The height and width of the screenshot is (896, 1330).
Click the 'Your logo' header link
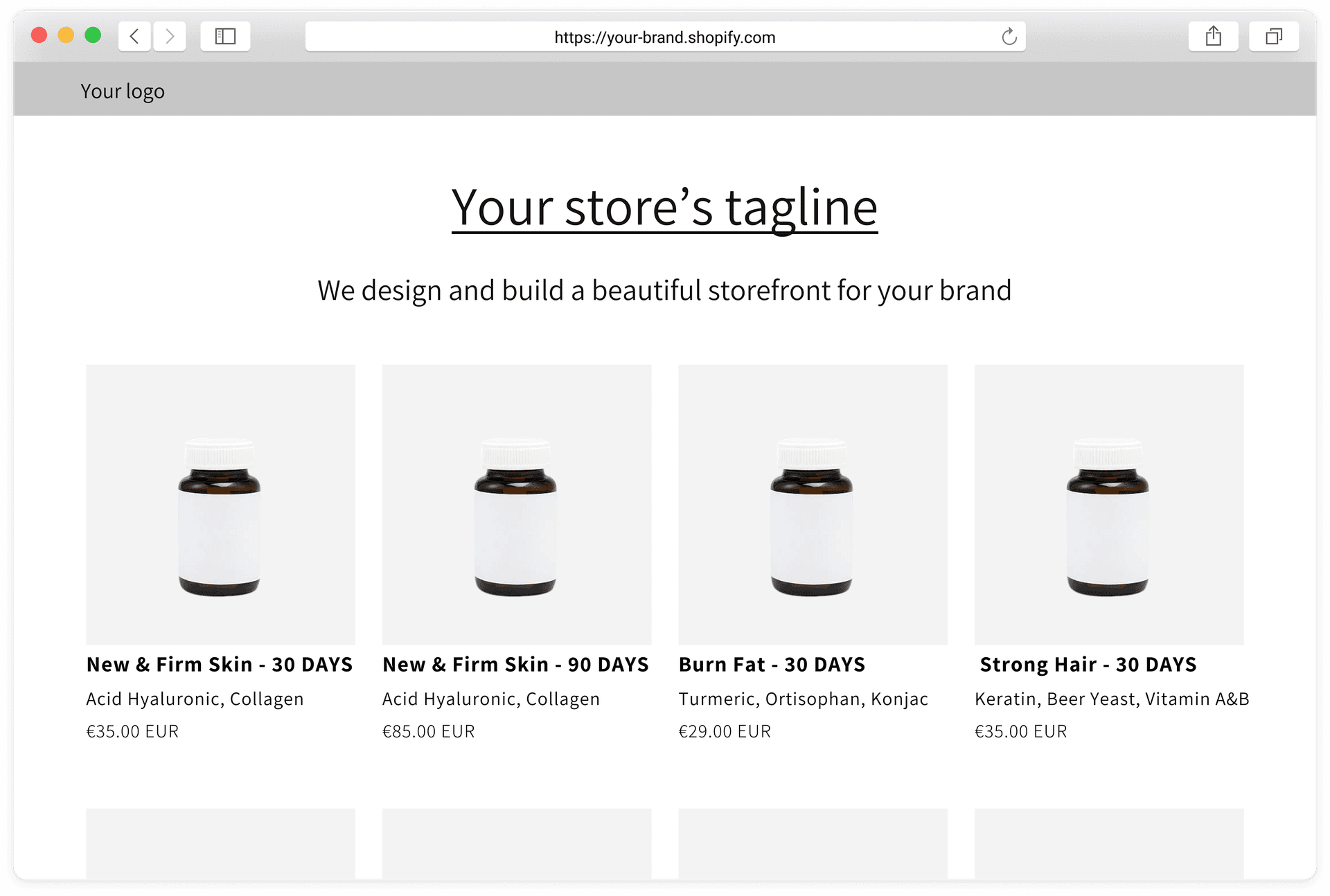tap(123, 90)
